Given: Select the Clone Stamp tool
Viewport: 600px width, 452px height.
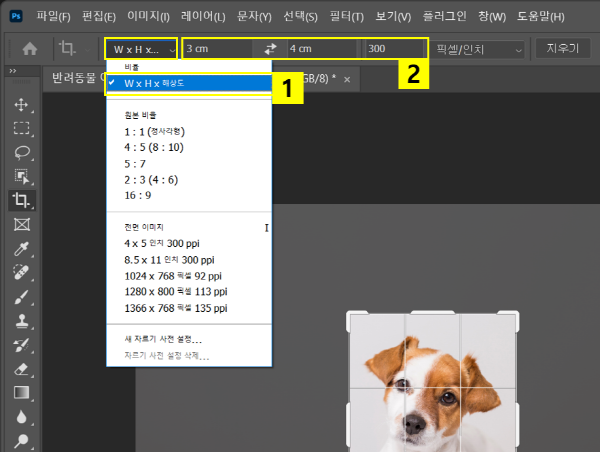Looking at the screenshot, I should 21,321.
